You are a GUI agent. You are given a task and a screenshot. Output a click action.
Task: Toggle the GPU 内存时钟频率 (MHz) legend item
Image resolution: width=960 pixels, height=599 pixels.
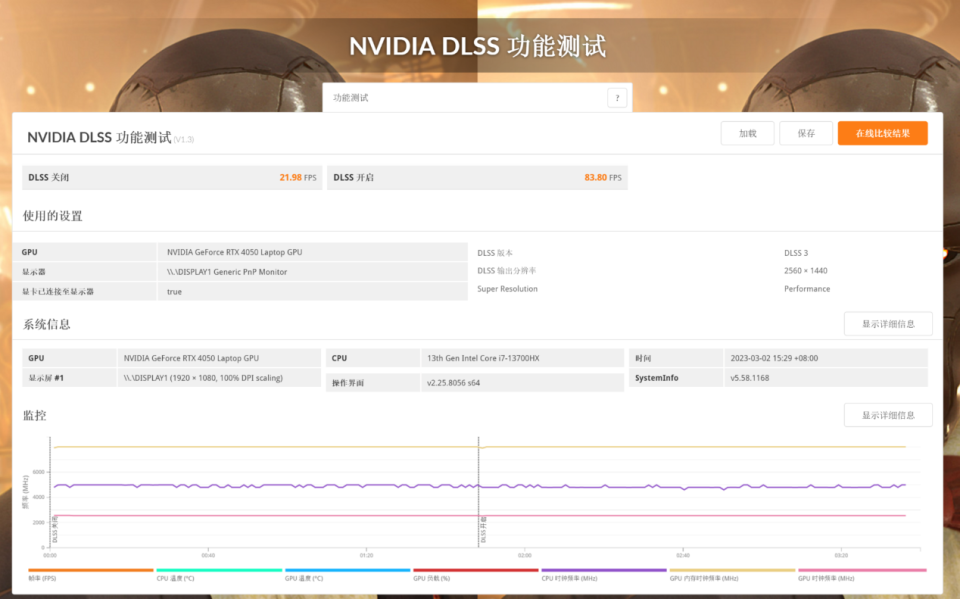(732, 575)
